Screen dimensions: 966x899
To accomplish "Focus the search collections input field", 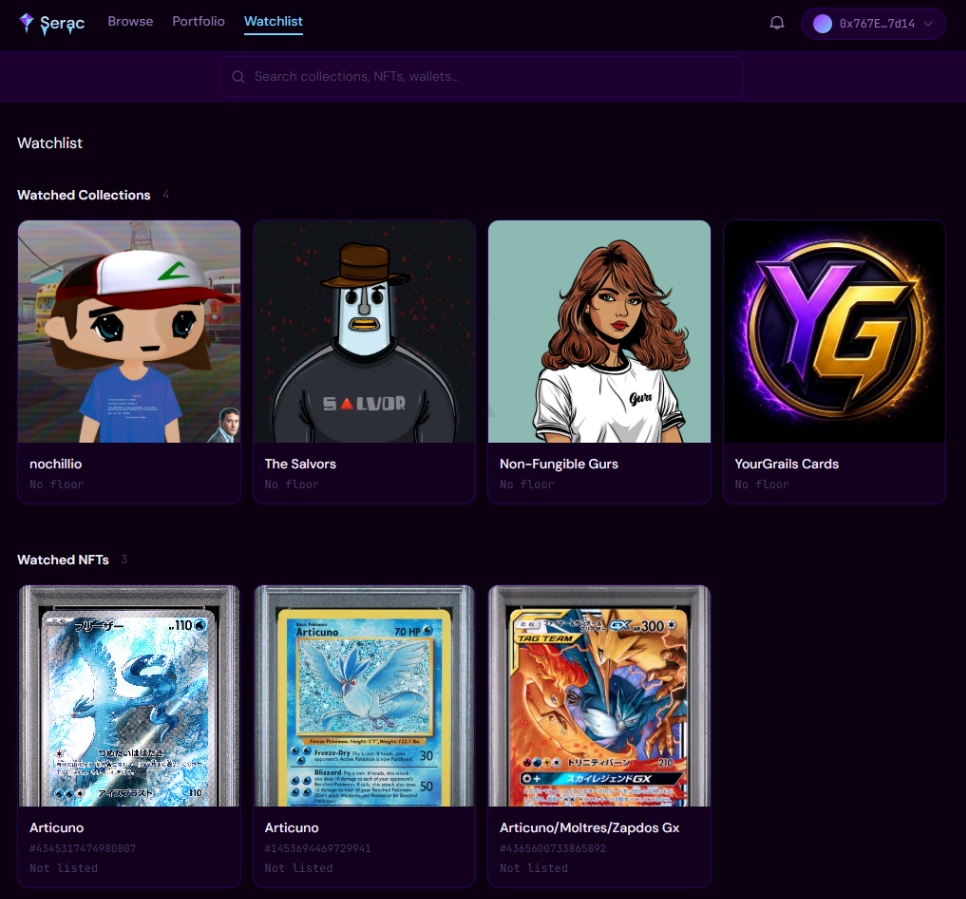I will (481, 76).
